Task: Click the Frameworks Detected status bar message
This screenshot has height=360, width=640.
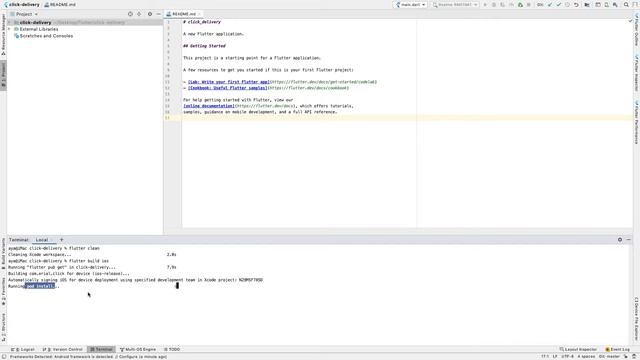Action: [x=88, y=357]
